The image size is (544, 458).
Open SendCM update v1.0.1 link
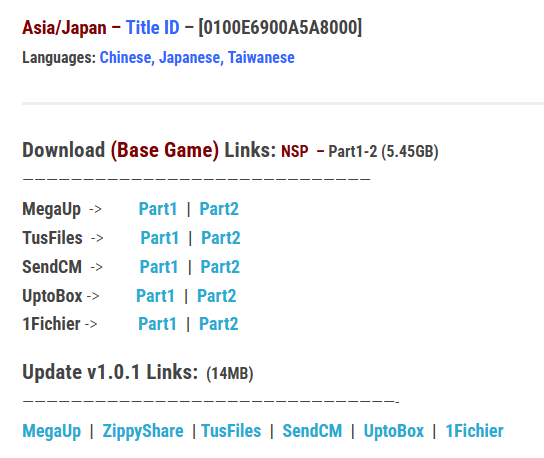click(312, 431)
